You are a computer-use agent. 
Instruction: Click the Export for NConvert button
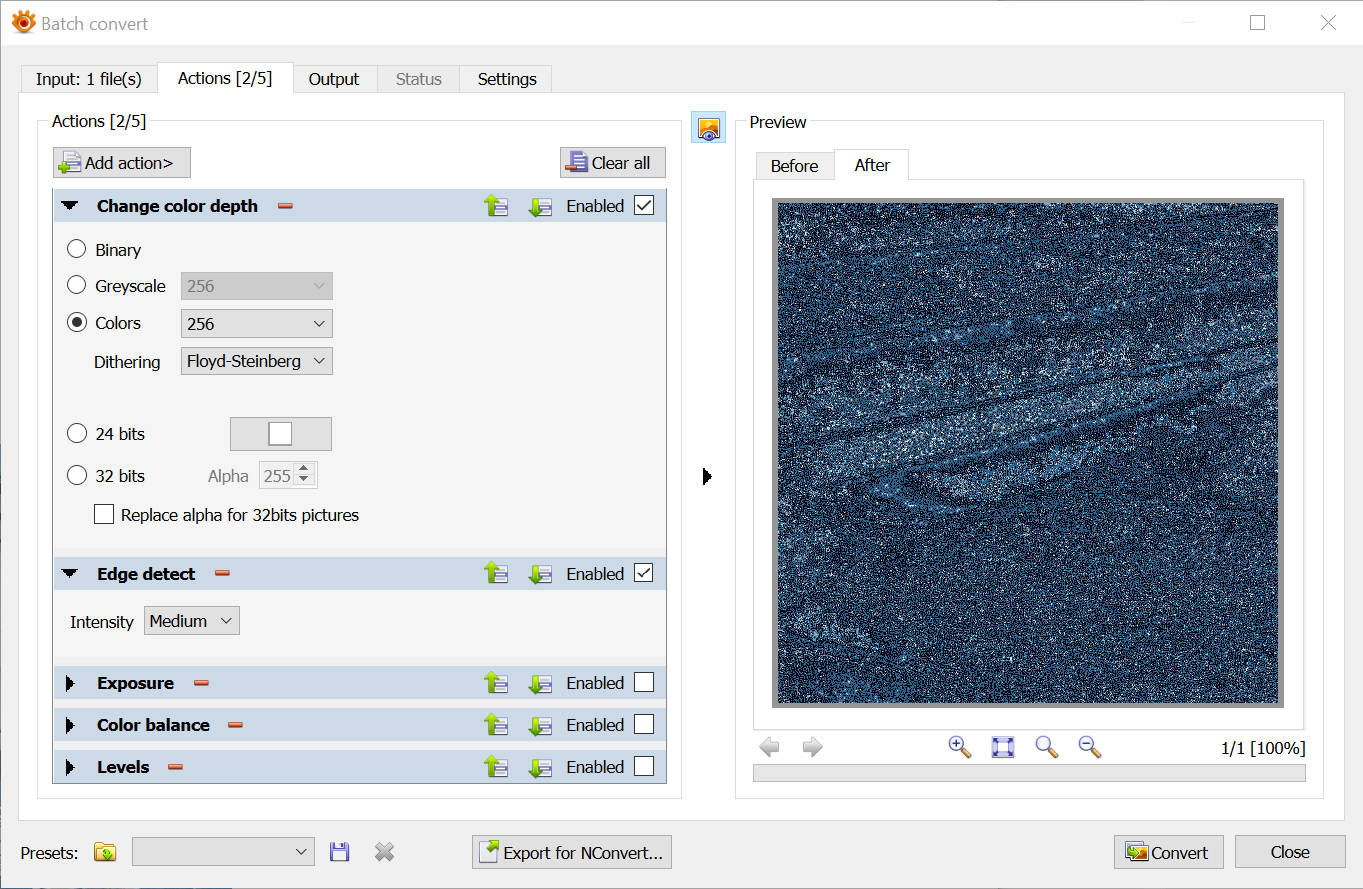571,853
